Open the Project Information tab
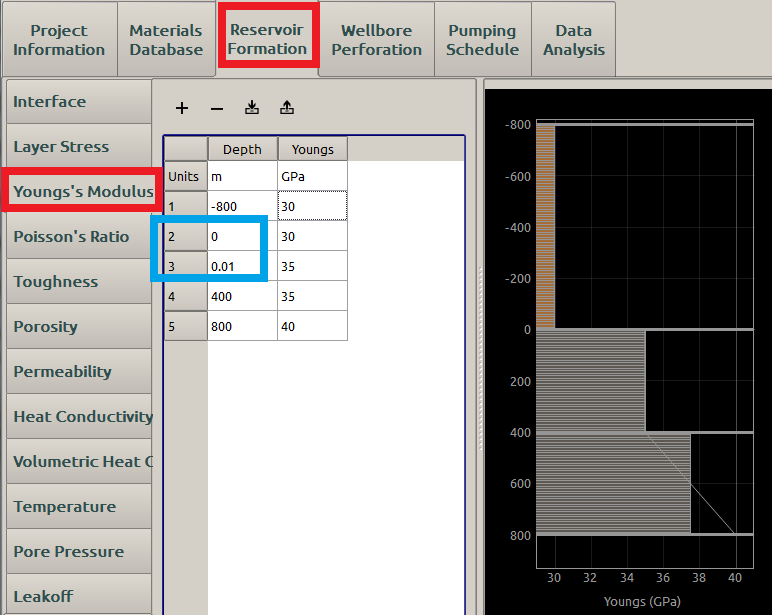The width and height of the screenshot is (772, 615). click(x=59, y=40)
